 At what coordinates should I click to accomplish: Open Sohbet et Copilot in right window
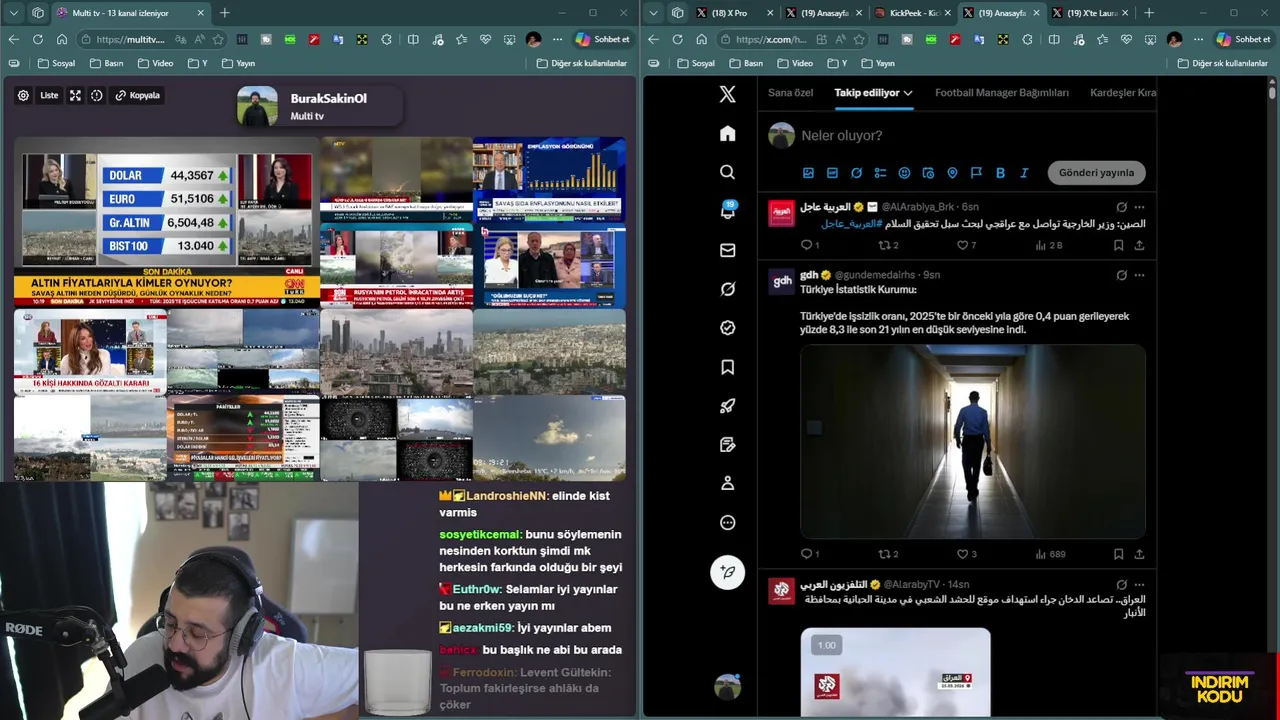coord(1243,39)
